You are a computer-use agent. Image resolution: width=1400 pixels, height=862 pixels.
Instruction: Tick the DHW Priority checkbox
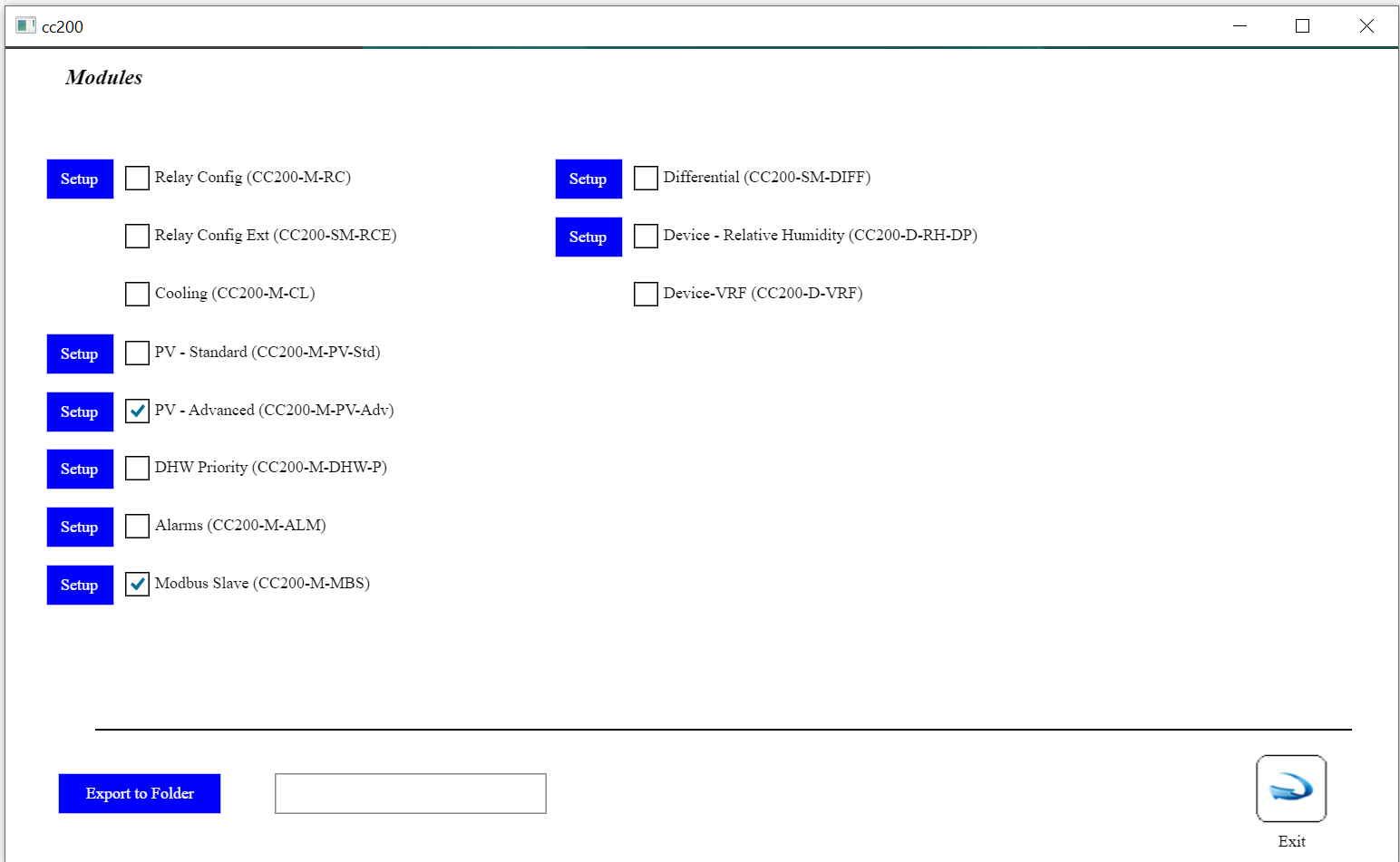point(137,469)
